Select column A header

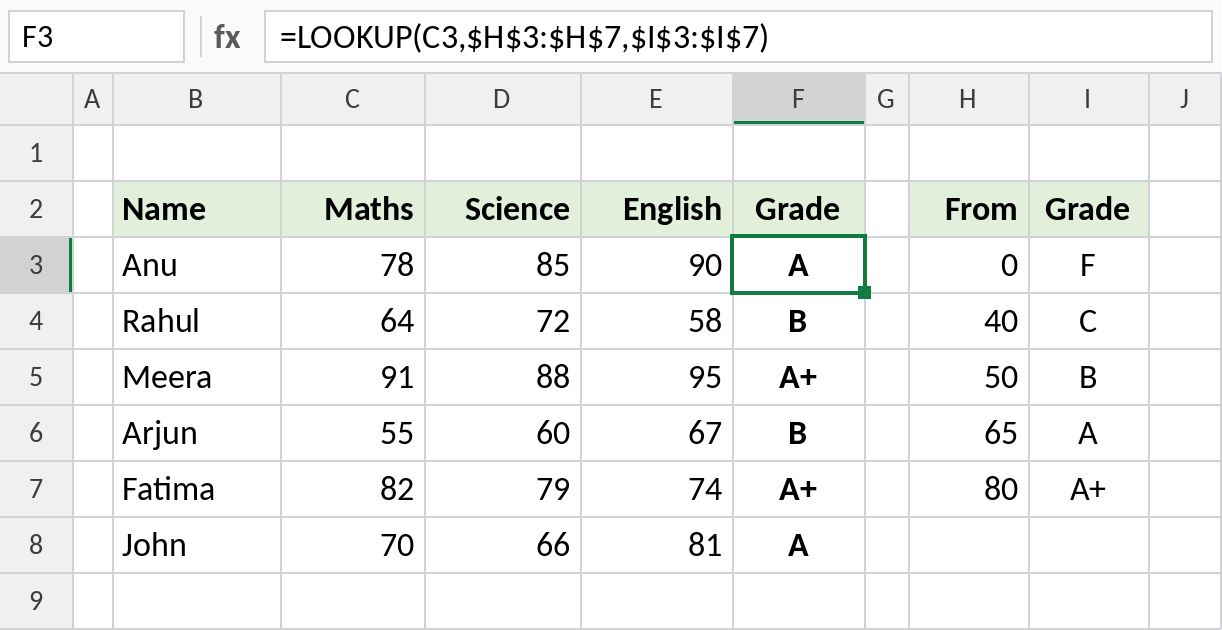click(93, 98)
